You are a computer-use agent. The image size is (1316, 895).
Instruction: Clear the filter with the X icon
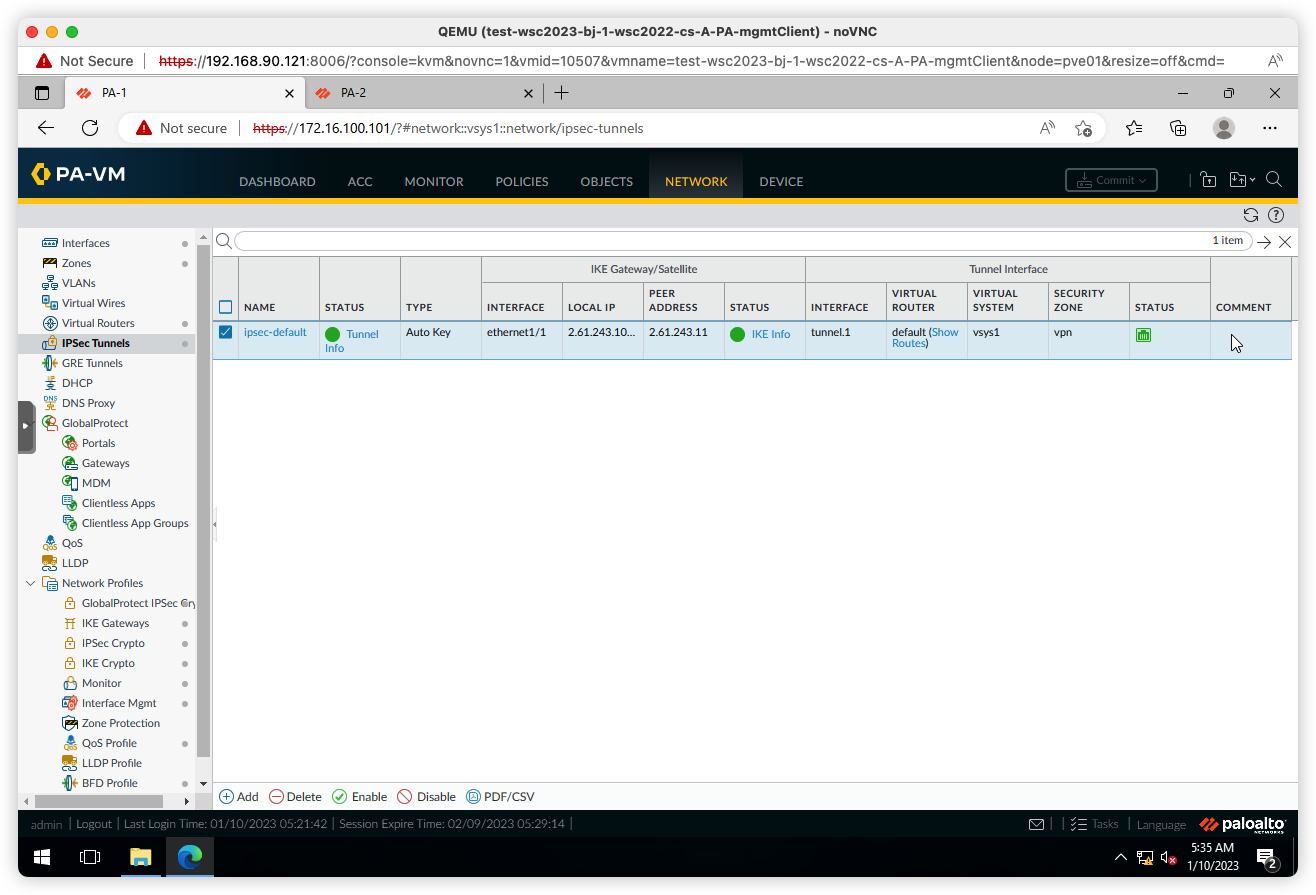click(1285, 241)
